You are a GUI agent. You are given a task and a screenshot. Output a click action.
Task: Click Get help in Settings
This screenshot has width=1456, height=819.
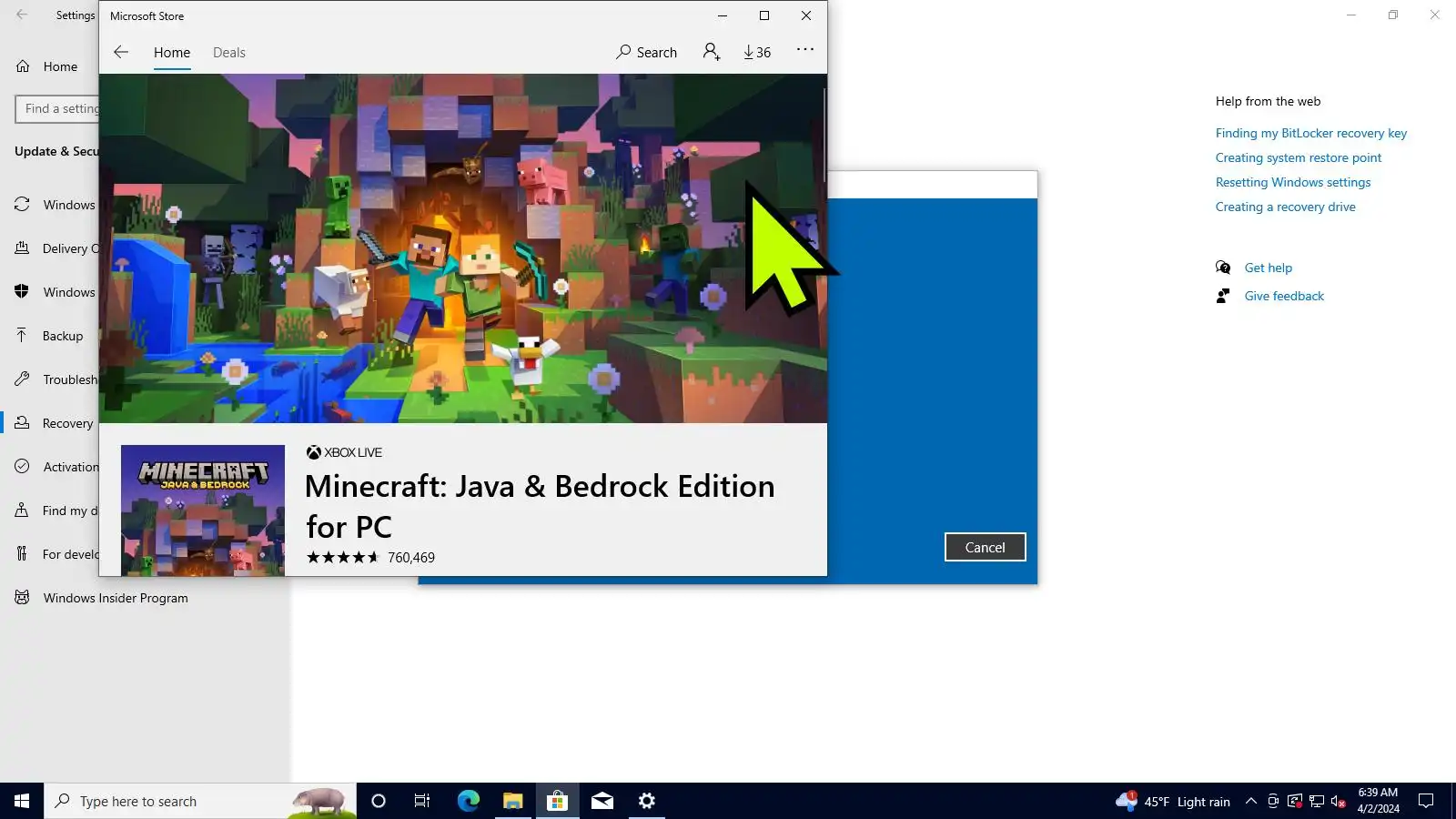click(1269, 268)
